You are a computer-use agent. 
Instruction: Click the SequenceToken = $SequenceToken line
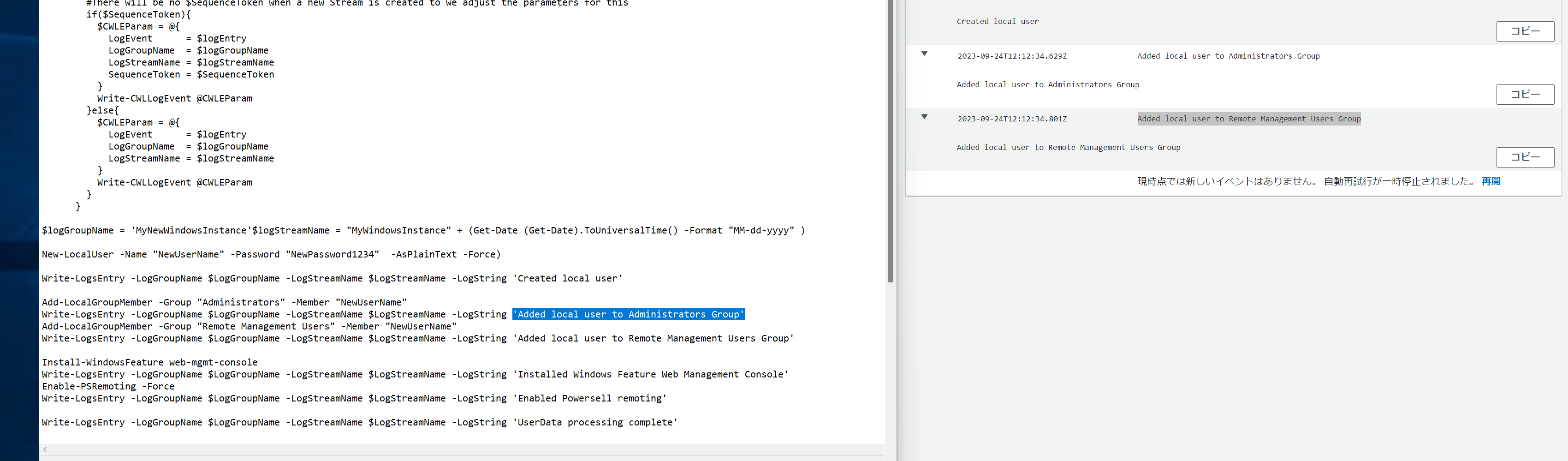point(191,74)
